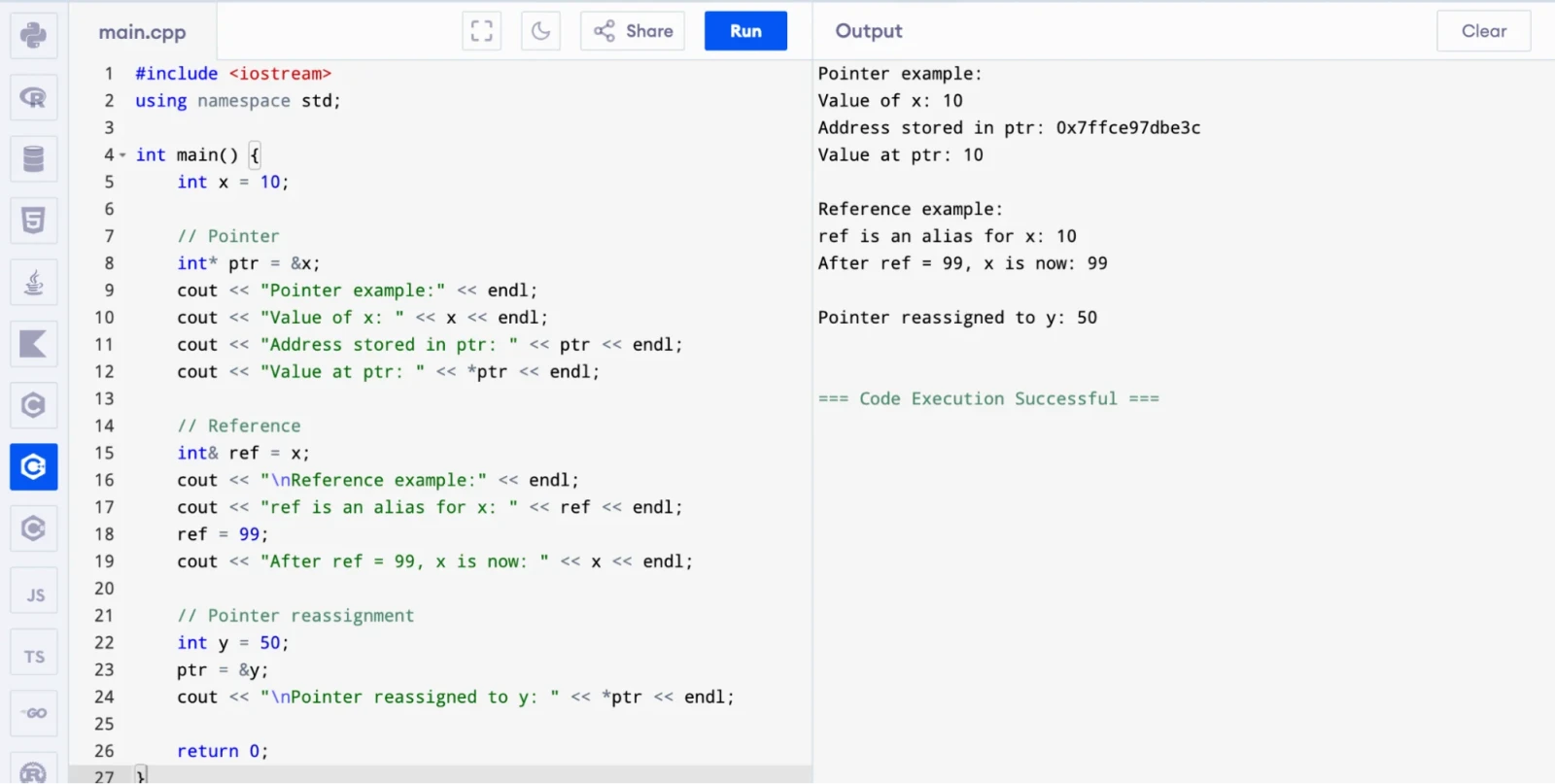Screen dimensions: 1555x784
Task: Click line number 13 in the gutter
Action: pos(104,399)
